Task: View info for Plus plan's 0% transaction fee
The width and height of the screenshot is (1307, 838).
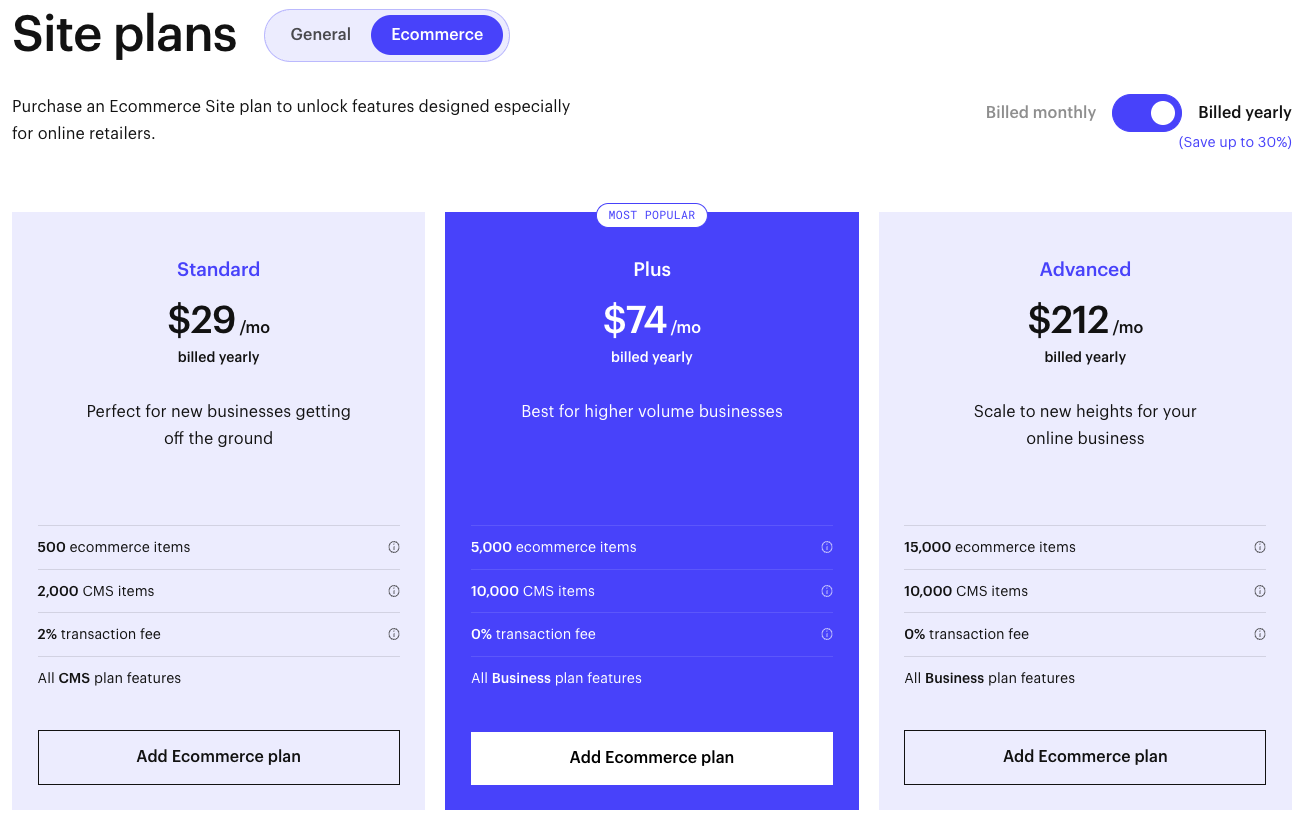Action: pos(827,634)
